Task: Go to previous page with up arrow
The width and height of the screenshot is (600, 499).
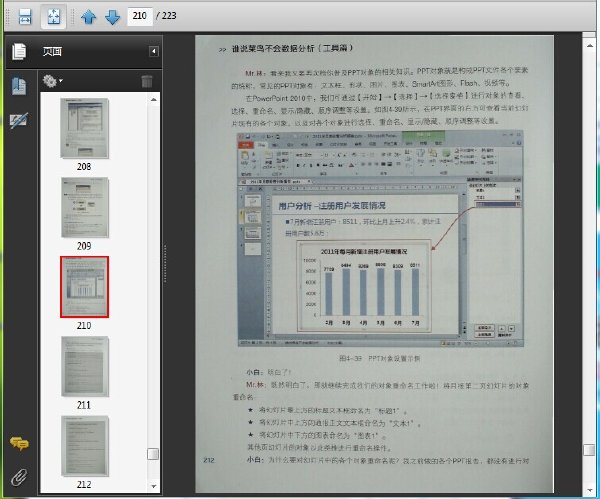Action: click(88, 17)
